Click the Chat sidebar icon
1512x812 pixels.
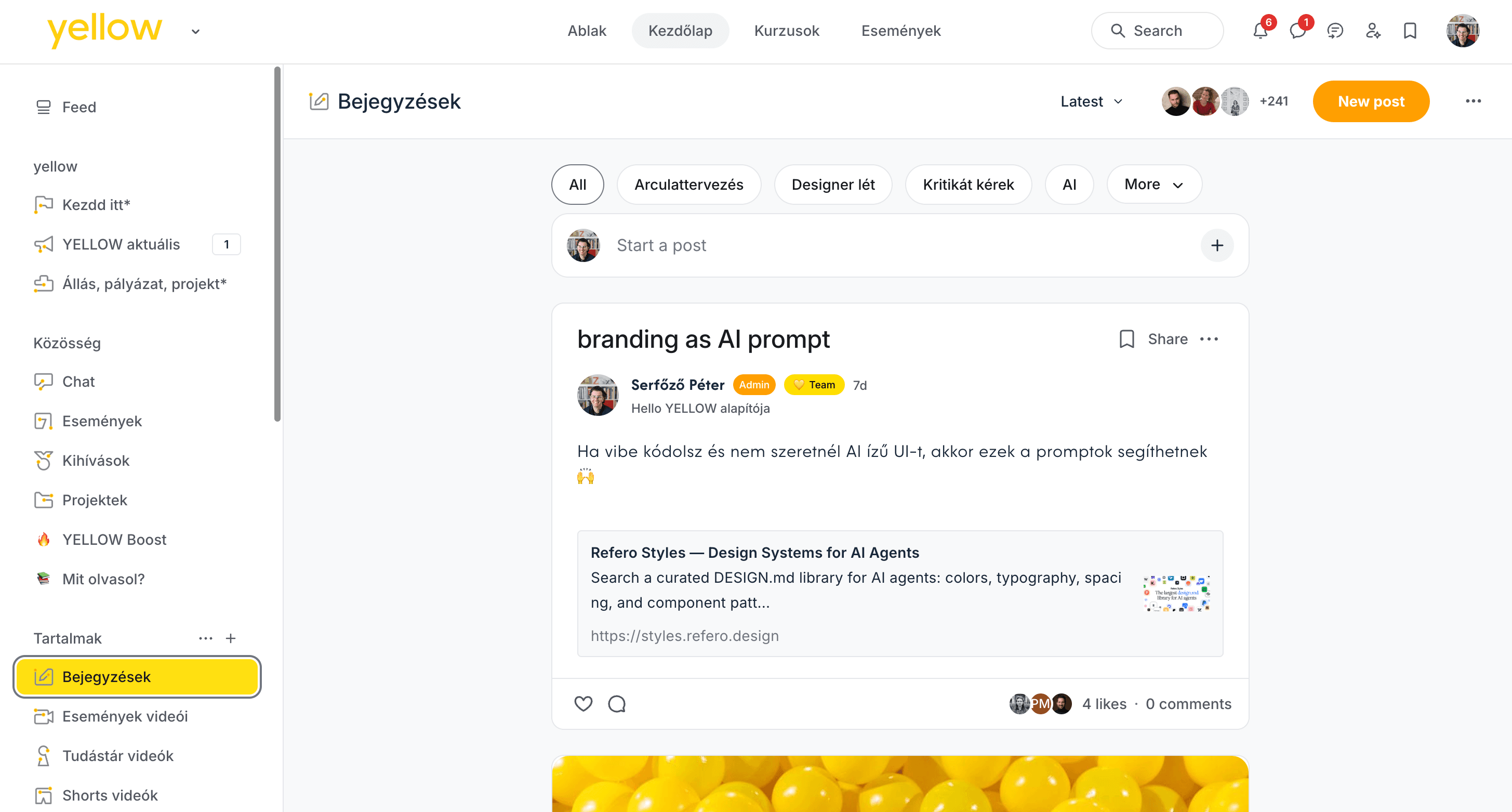pyautogui.click(x=44, y=382)
